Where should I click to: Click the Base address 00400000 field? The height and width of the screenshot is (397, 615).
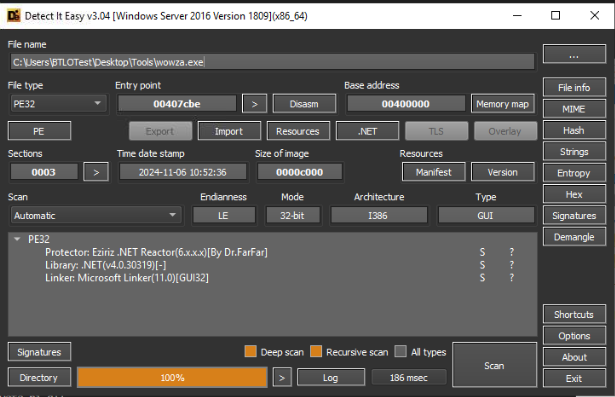[406, 104]
